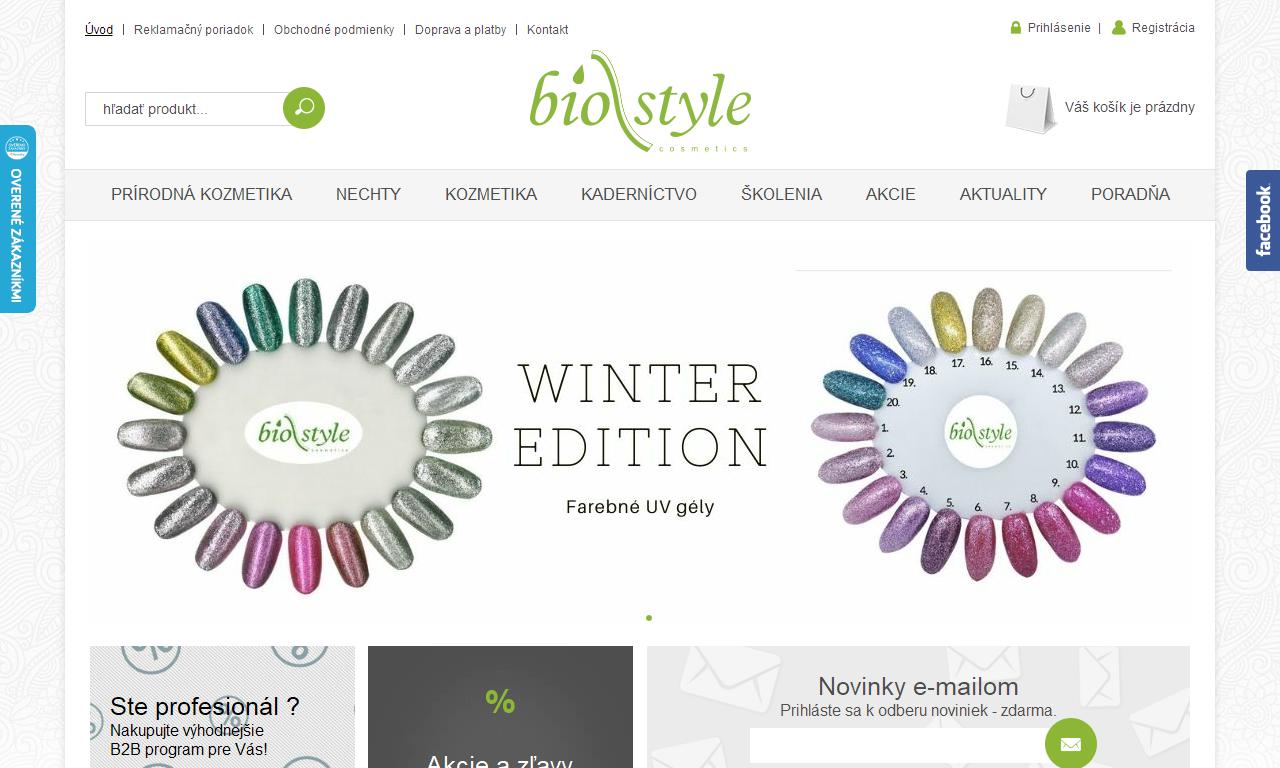Click the Kontakt link
The image size is (1280, 768).
click(x=547, y=30)
